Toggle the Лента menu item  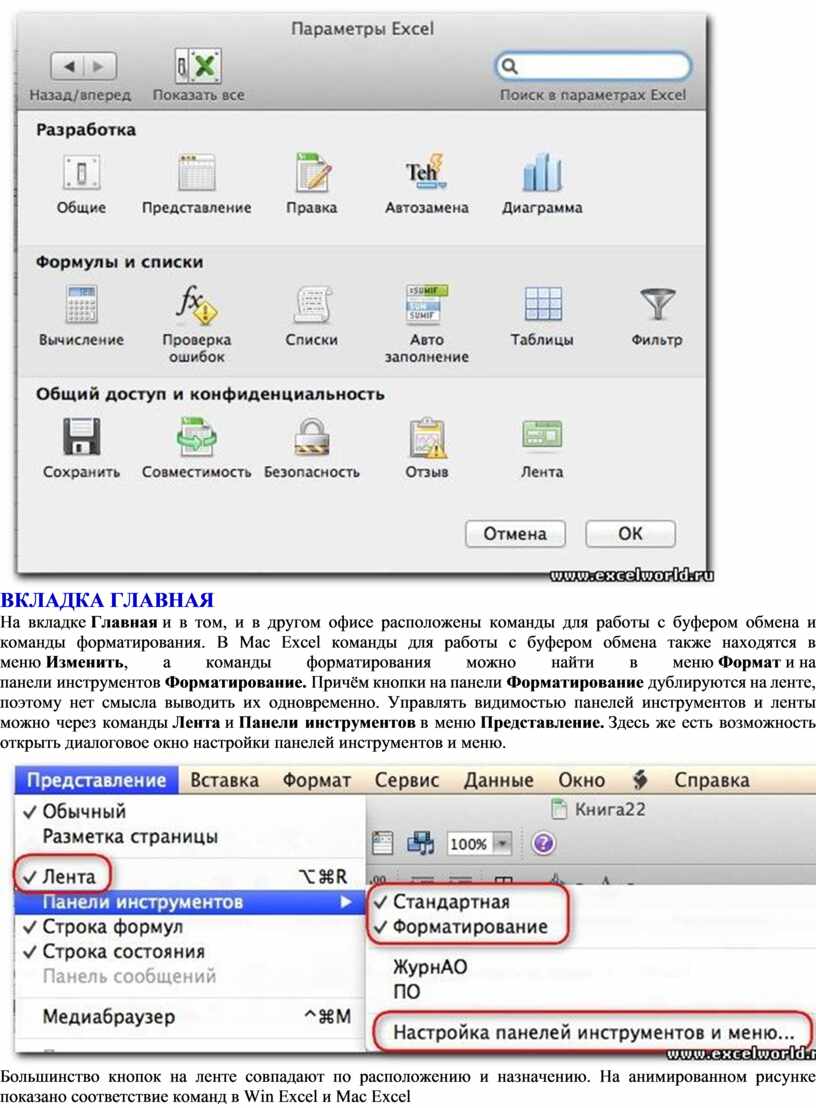[189, 877]
